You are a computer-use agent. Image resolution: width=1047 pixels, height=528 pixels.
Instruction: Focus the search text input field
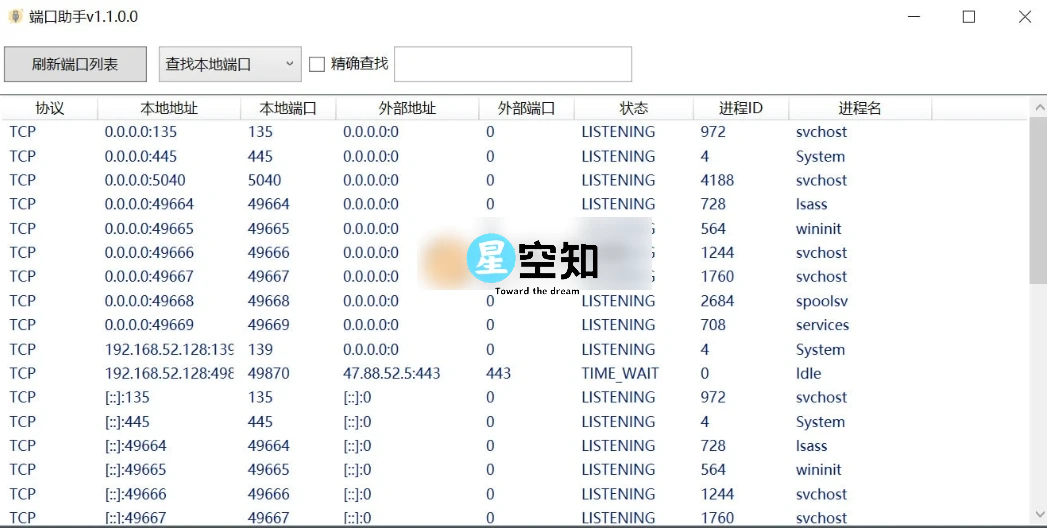(513, 64)
